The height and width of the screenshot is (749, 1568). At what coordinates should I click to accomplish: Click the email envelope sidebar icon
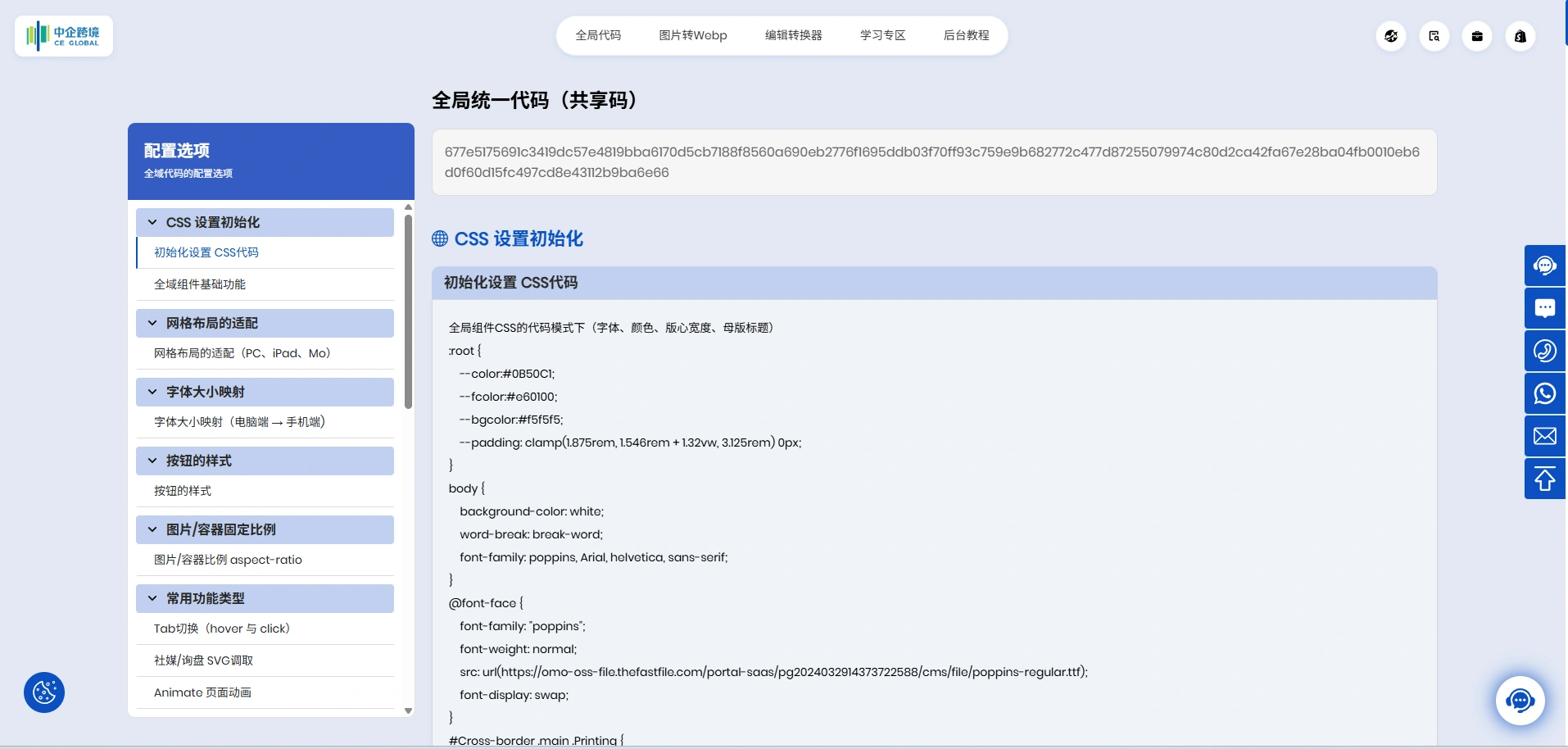(1544, 436)
